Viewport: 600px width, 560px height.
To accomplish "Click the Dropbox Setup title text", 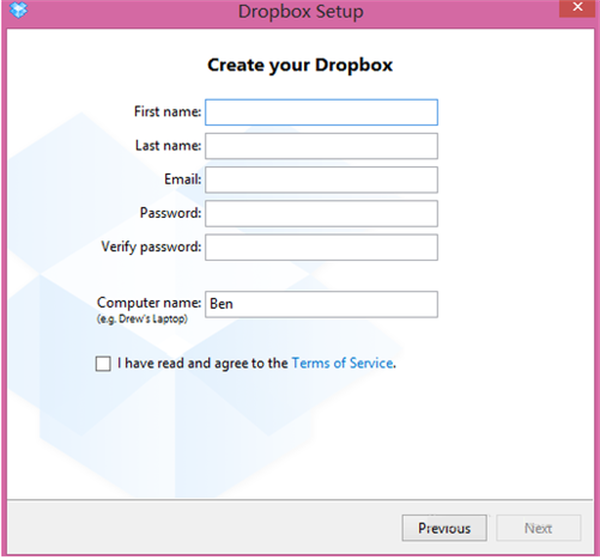I will tap(301, 11).
